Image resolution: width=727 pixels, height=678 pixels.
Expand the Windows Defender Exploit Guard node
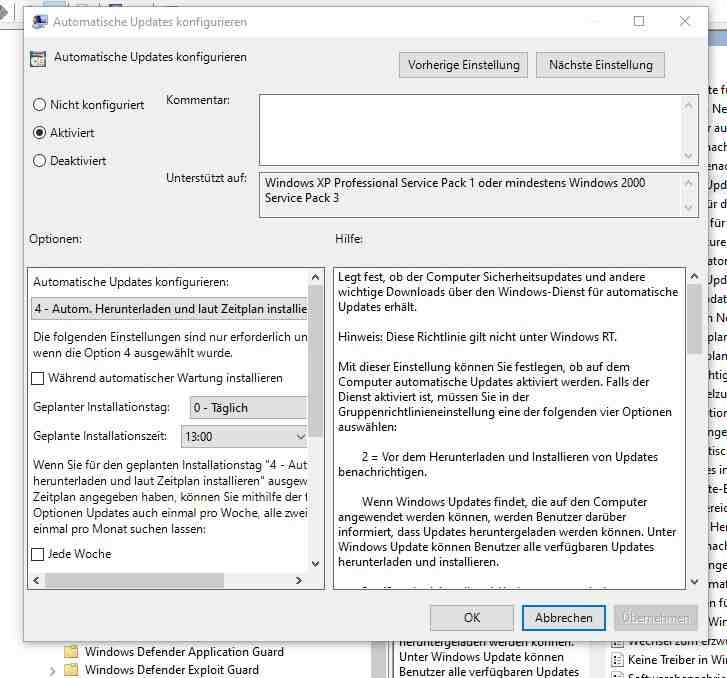[52, 671]
